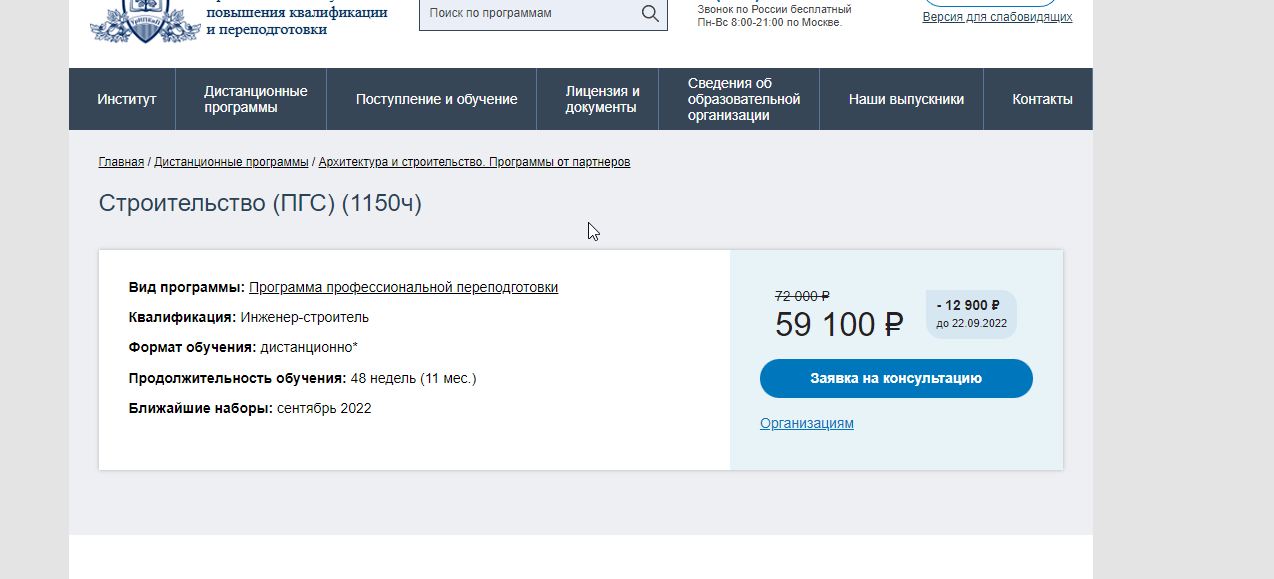Open 'Архитектура и строительство' breadcrumb link
Image resolution: width=1274 pixels, height=579 pixels.
pos(474,162)
